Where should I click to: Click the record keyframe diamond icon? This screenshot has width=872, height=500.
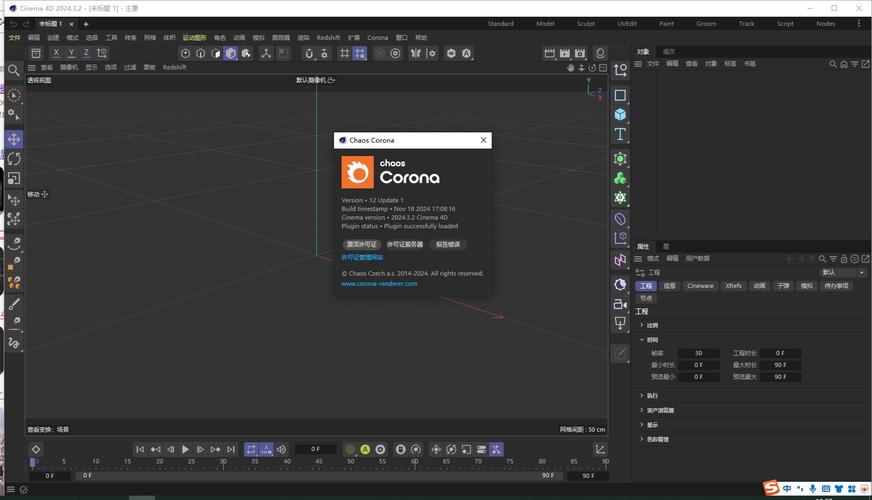coord(36,449)
